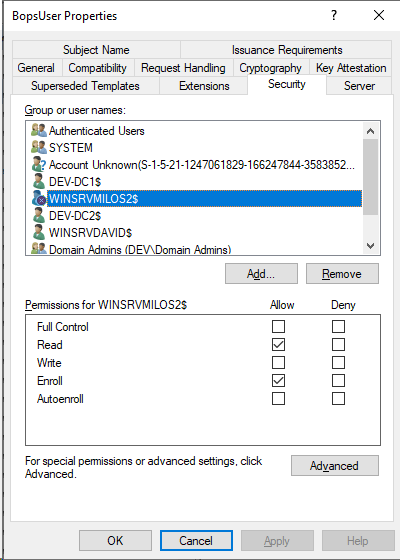Click the SYSTEM account icon
400x560 pixels.
(x=39, y=147)
